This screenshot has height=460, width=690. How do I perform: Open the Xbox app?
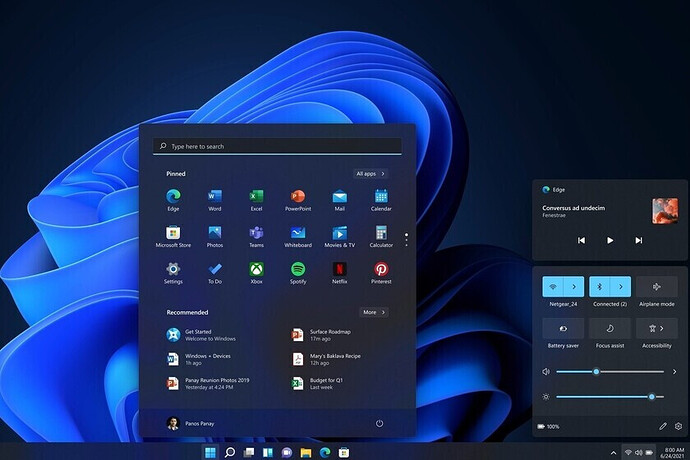click(256, 273)
